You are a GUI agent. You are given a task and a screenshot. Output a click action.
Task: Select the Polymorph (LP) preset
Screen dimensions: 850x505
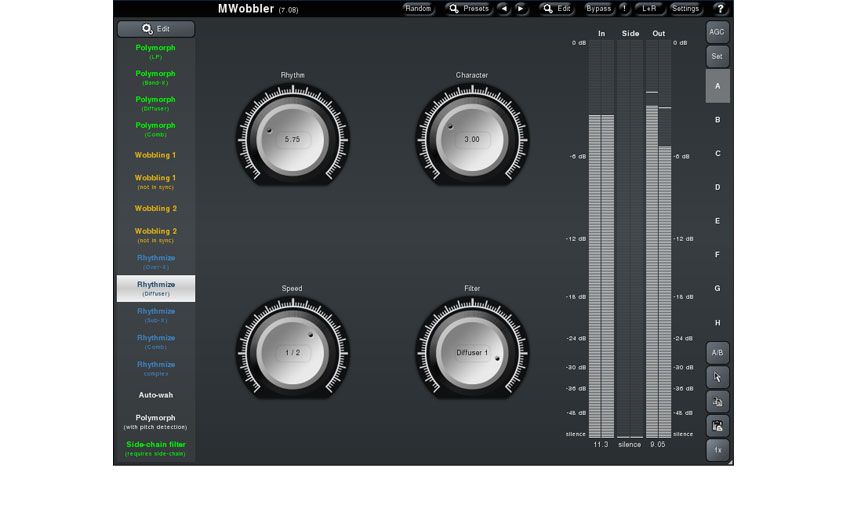(156, 51)
